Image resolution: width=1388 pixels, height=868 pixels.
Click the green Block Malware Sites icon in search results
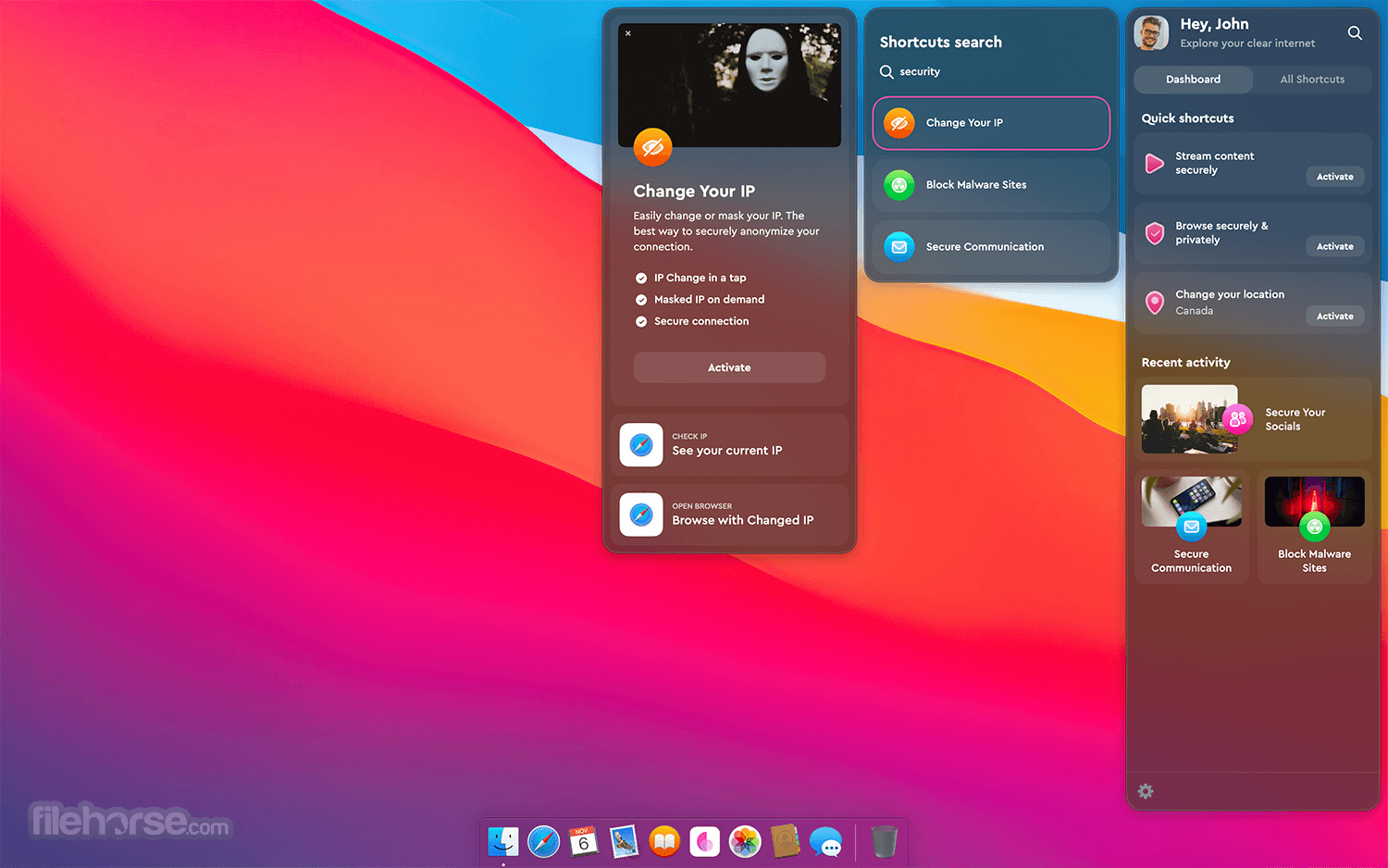(898, 185)
